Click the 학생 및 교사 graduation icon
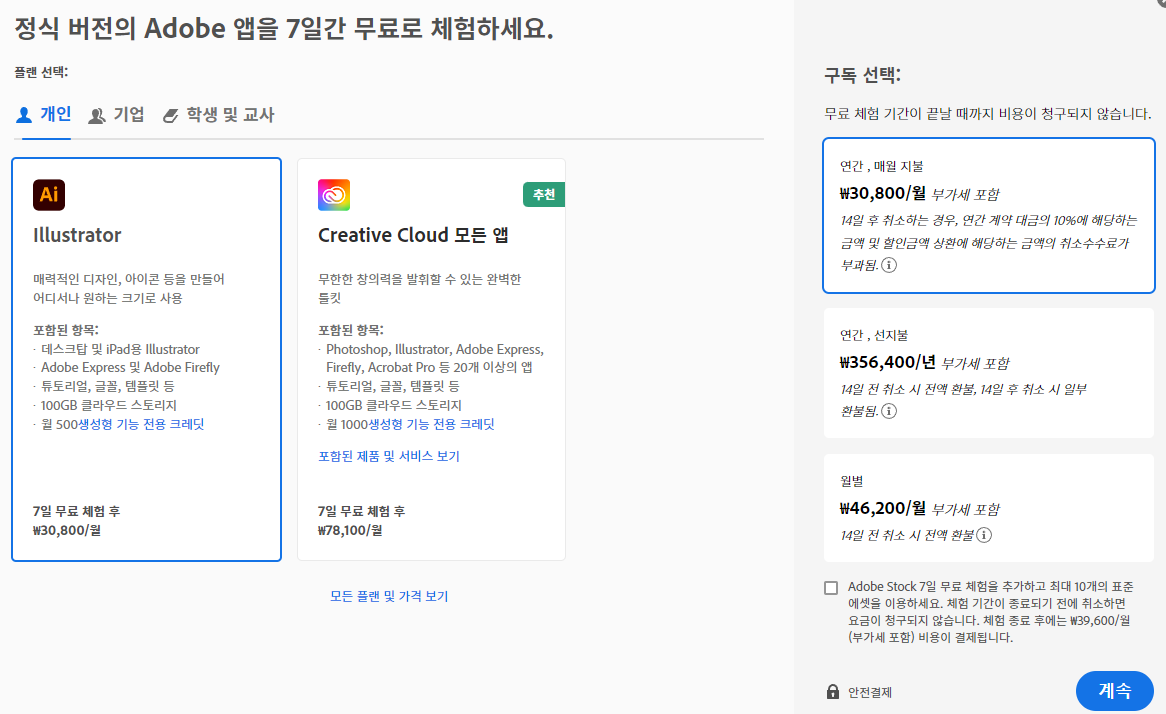The image size is (1166, 714). (174, 115)
